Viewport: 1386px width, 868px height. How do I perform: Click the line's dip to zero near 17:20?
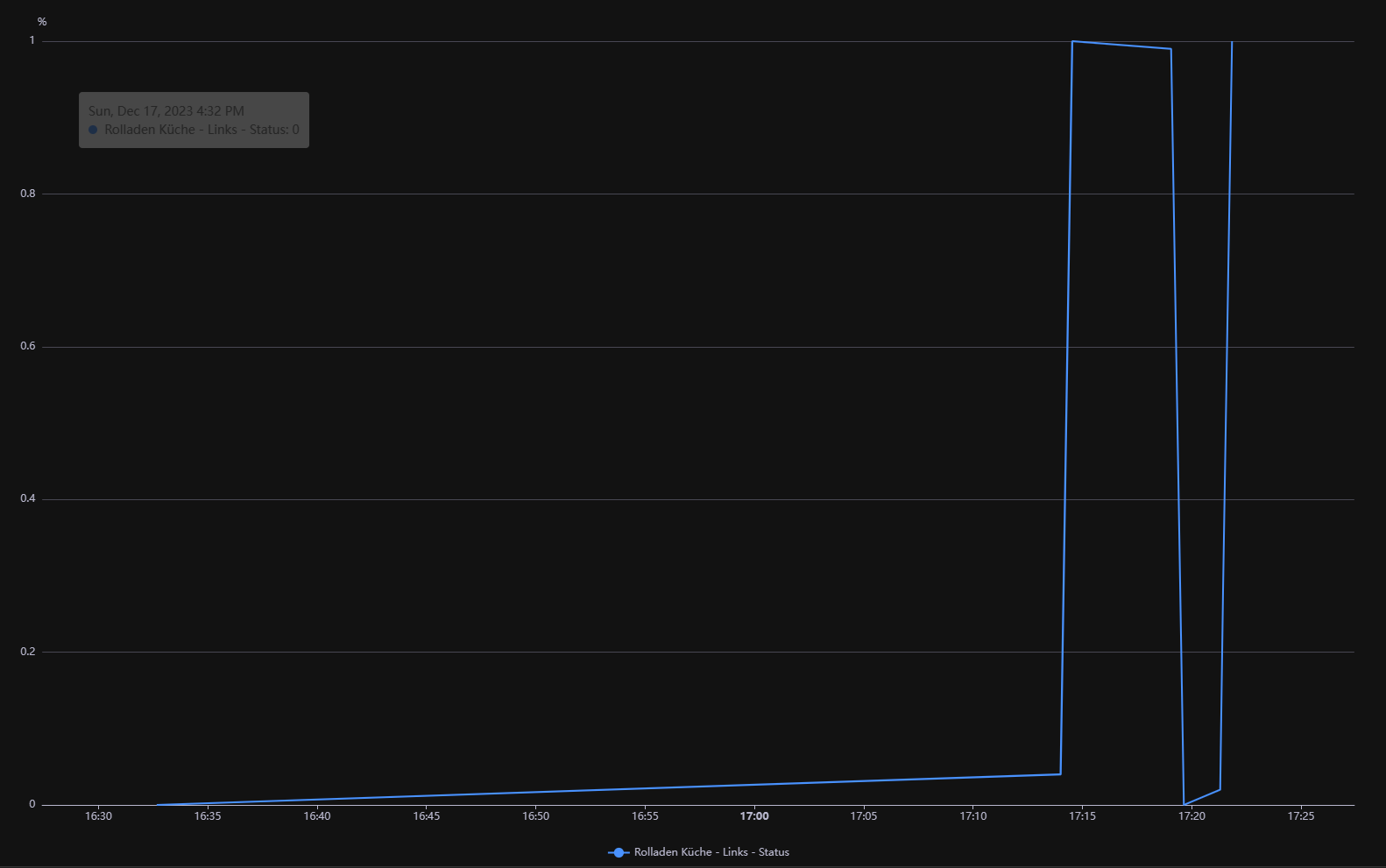1184,804
